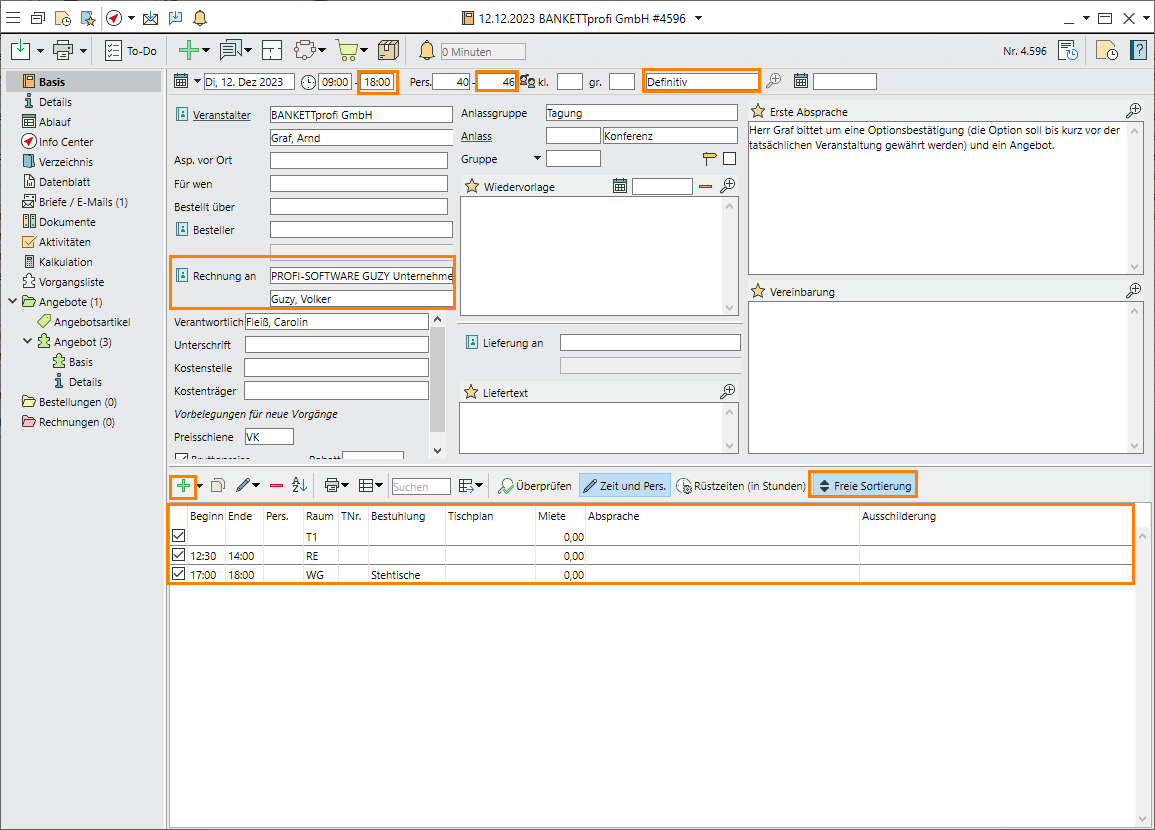Click the Überprüfen button
Viewport: 1155px width, 830px height.
click(536, 486)
